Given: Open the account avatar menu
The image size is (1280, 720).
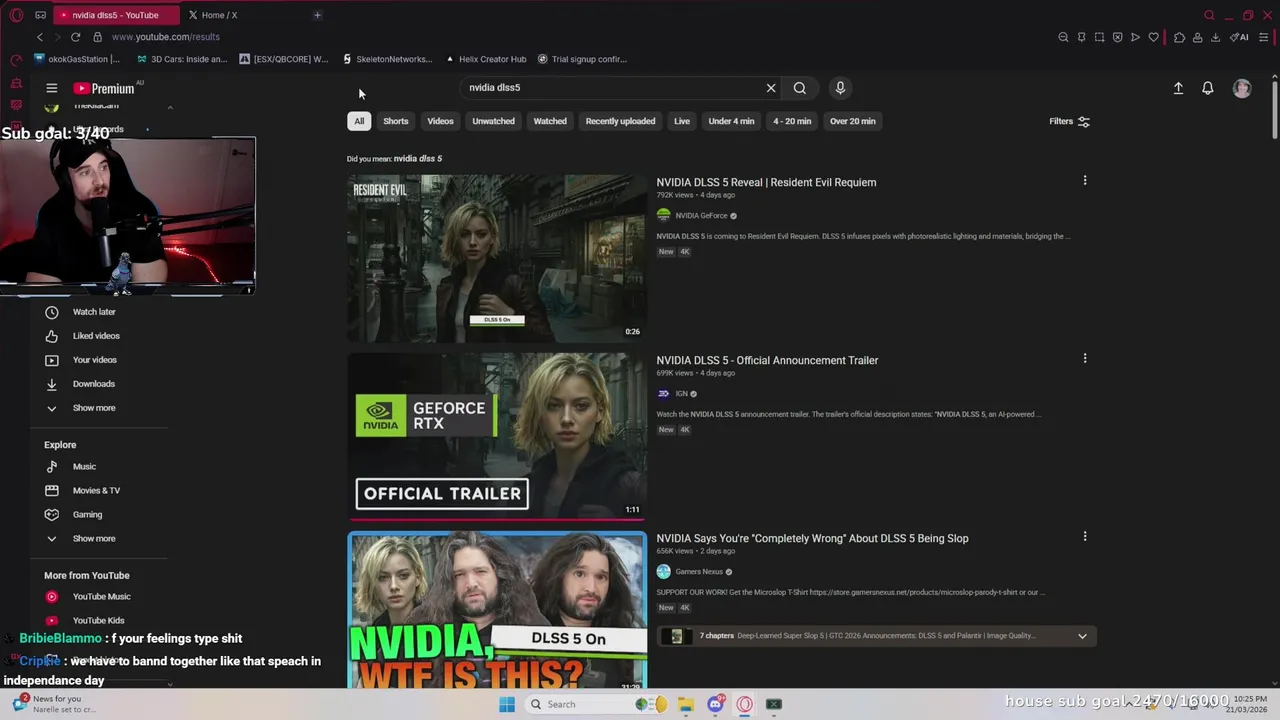Looking at the screenshot, I should [1242, 88].
